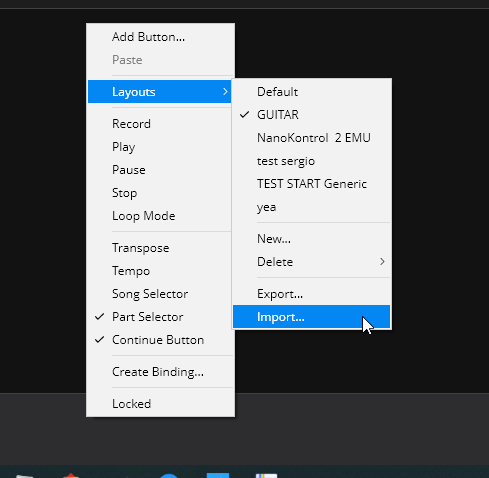Select the yea layout

click(x=311, y=207)
